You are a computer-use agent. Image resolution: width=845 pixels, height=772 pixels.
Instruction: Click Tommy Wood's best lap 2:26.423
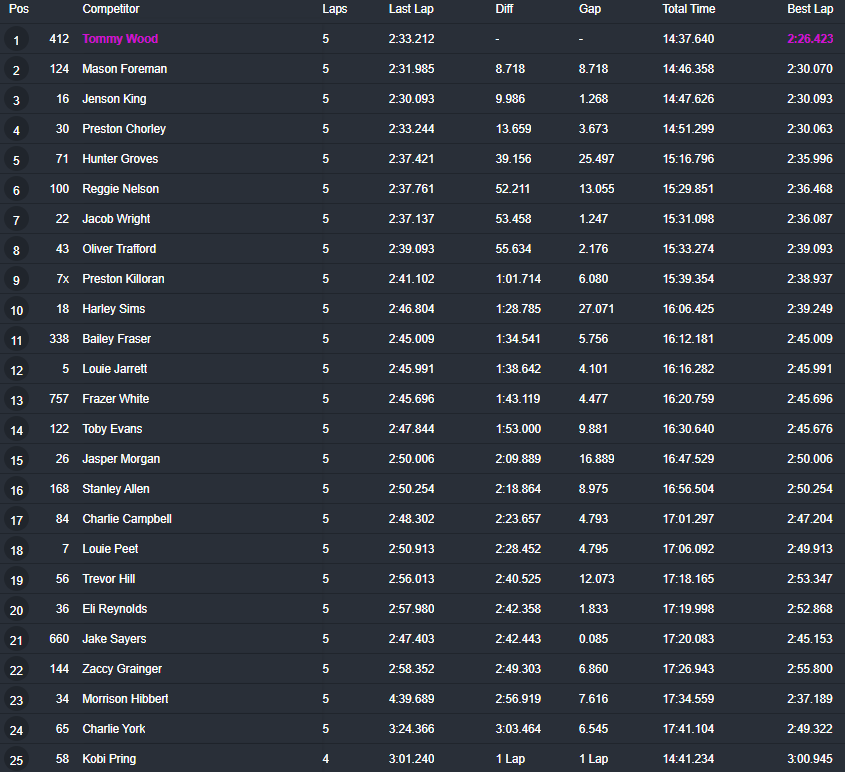click(x=808, y=39)
